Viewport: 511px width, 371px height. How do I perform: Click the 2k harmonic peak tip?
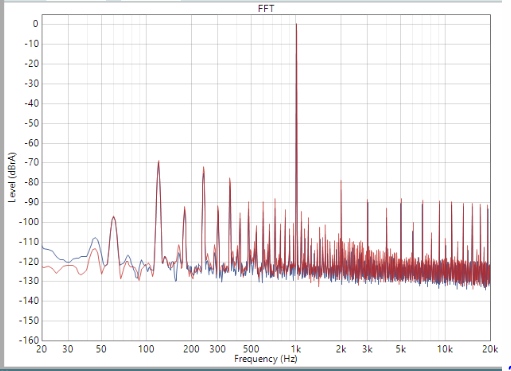click(341, 181)
